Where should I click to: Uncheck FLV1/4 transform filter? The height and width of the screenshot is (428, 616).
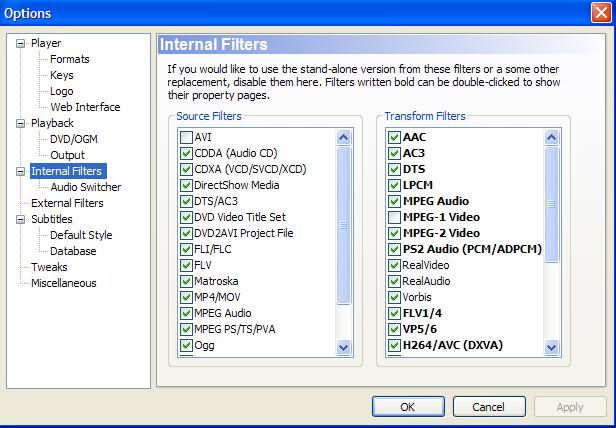pos(394,313)
